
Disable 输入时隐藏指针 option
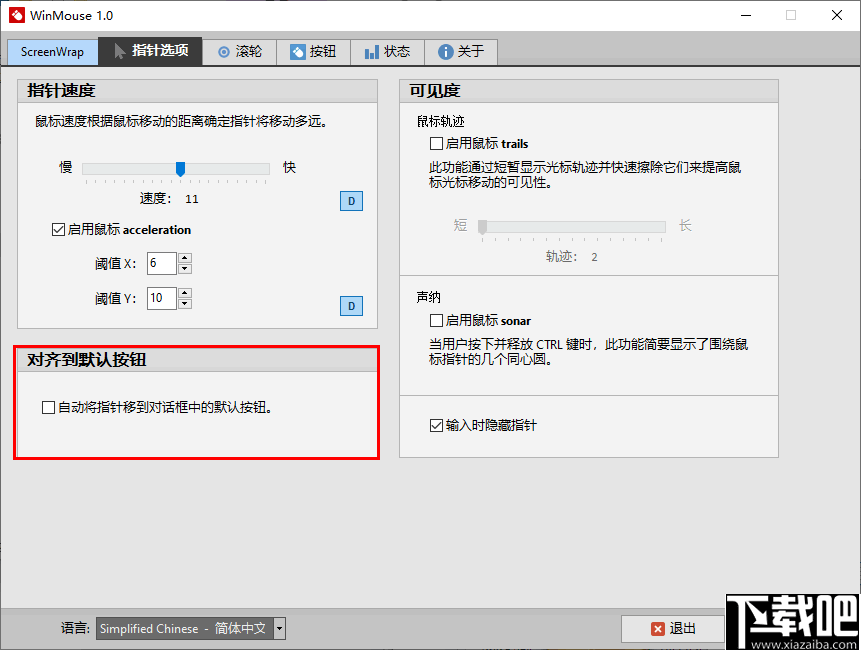click(x=436, y=424)
